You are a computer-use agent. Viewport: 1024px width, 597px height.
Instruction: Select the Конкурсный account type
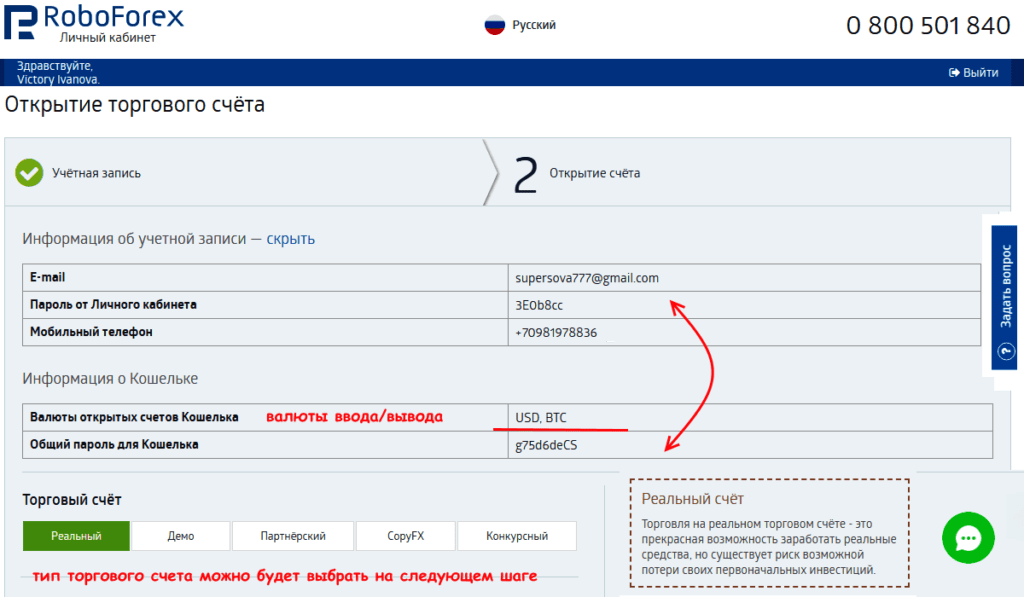[517, 535]
